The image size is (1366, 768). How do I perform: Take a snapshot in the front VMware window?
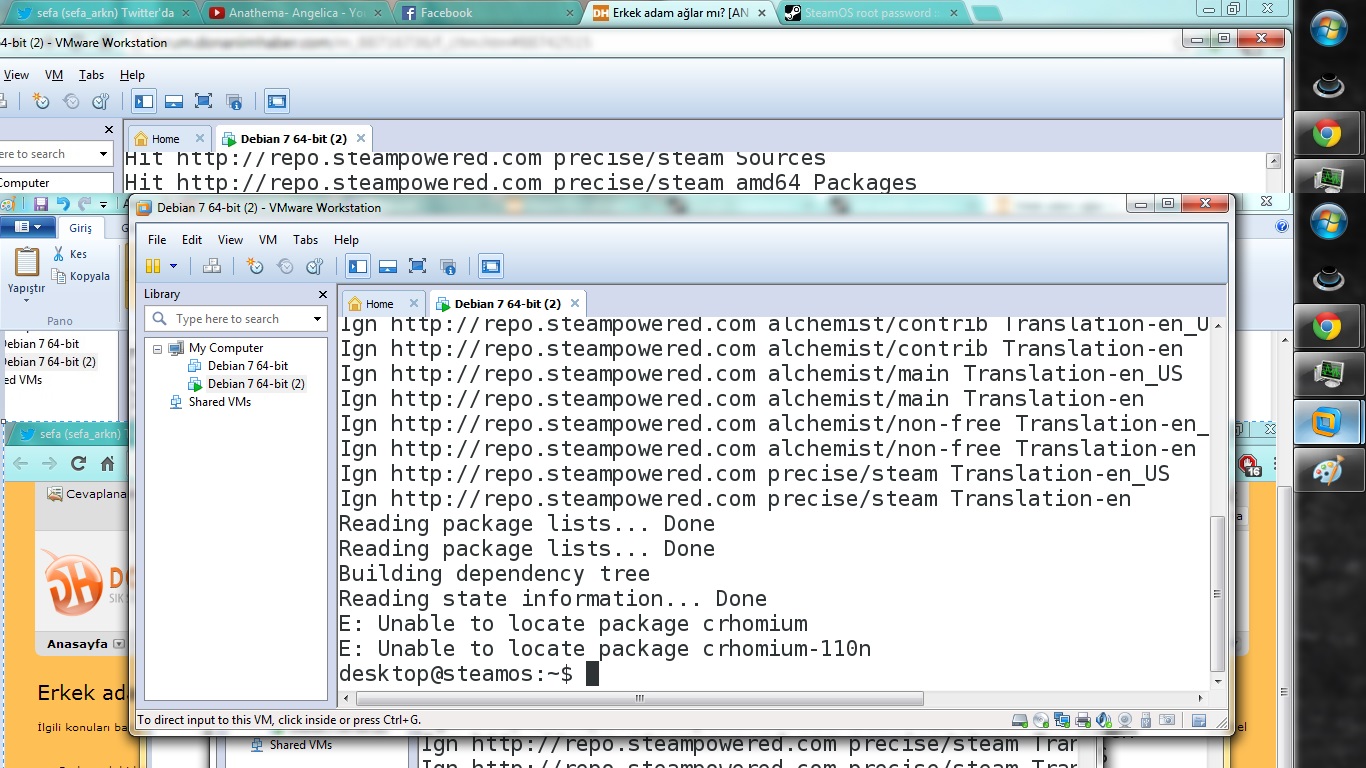255,266
